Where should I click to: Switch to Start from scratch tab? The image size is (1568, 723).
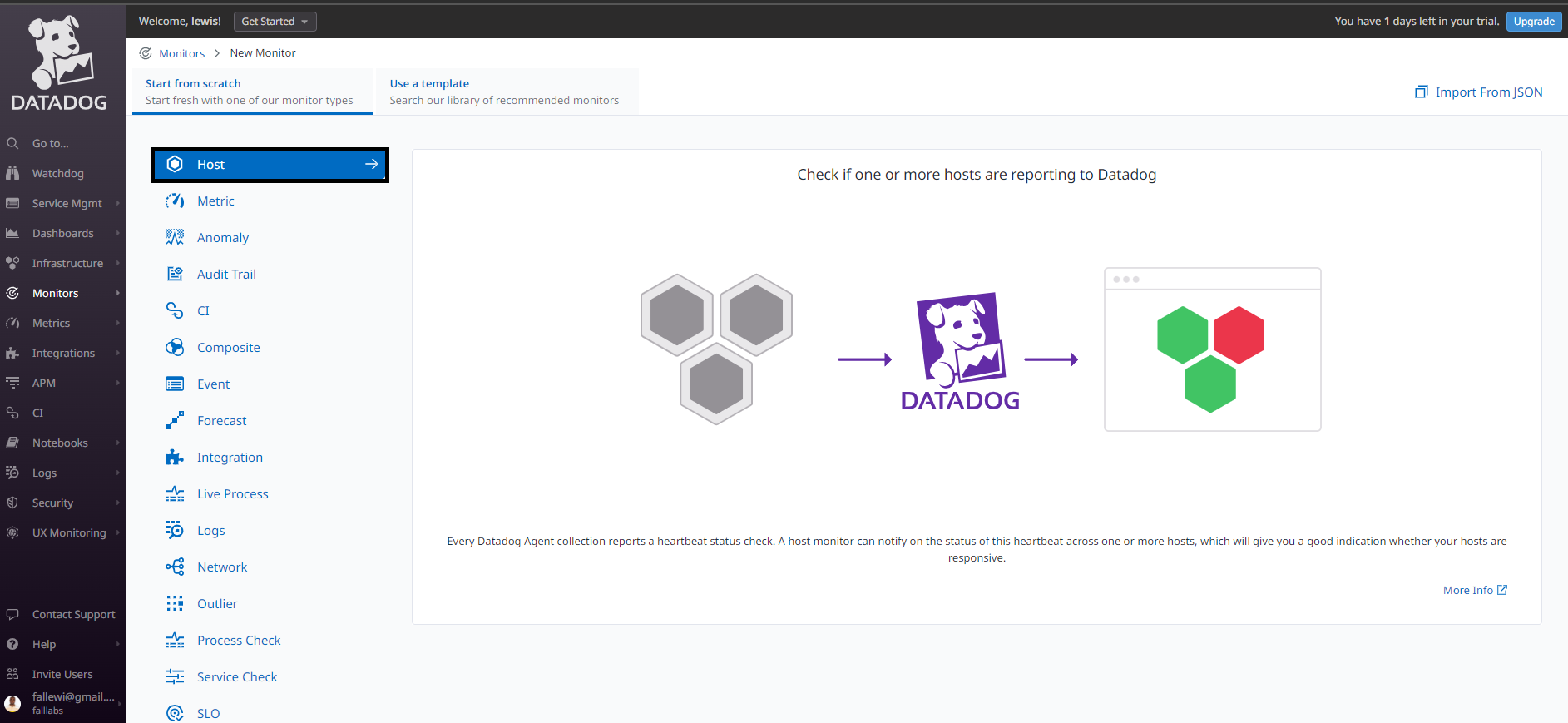point(252,92)
